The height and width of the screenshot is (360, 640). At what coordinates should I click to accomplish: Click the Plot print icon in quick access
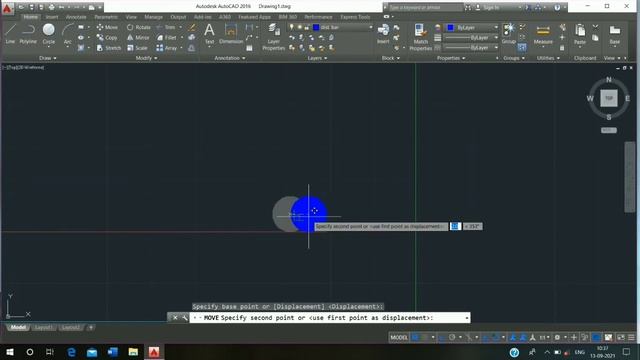[51, 7]
